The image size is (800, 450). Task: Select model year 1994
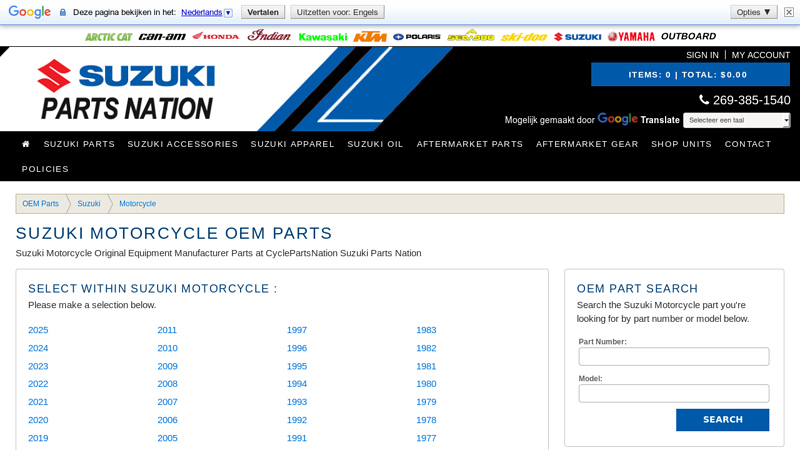point(297,384)
